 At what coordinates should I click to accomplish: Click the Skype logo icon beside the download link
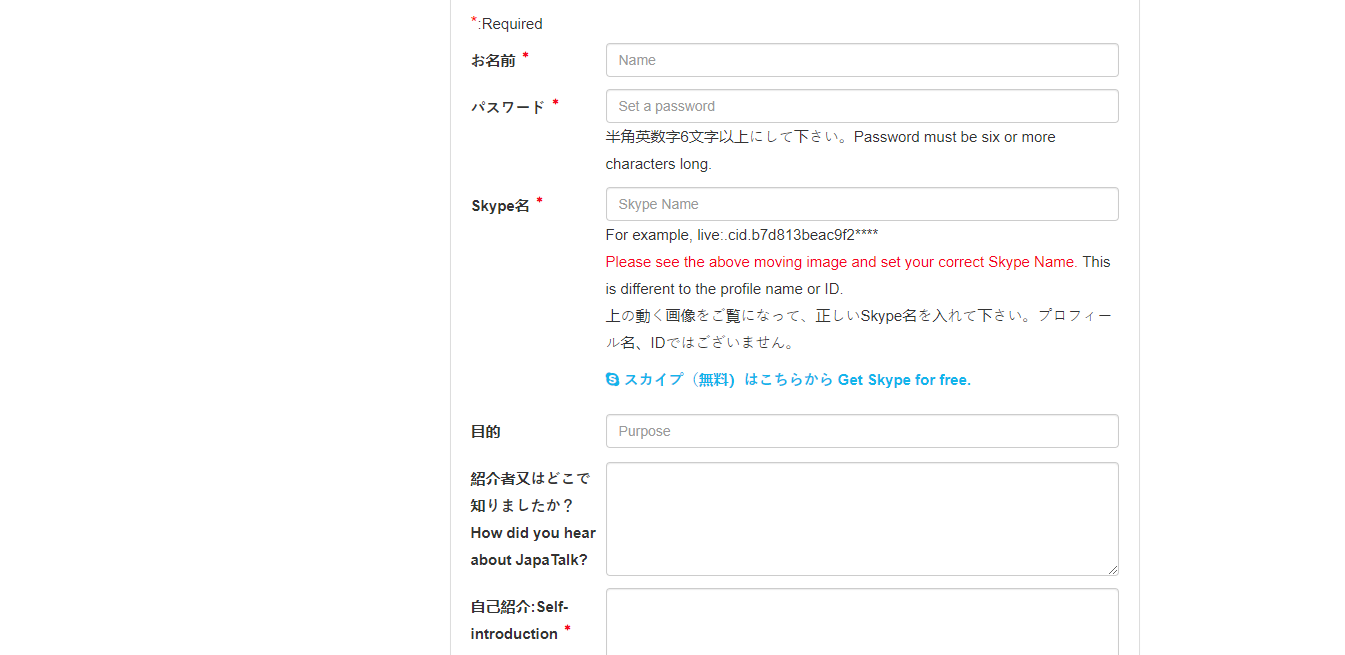(612, 380)
